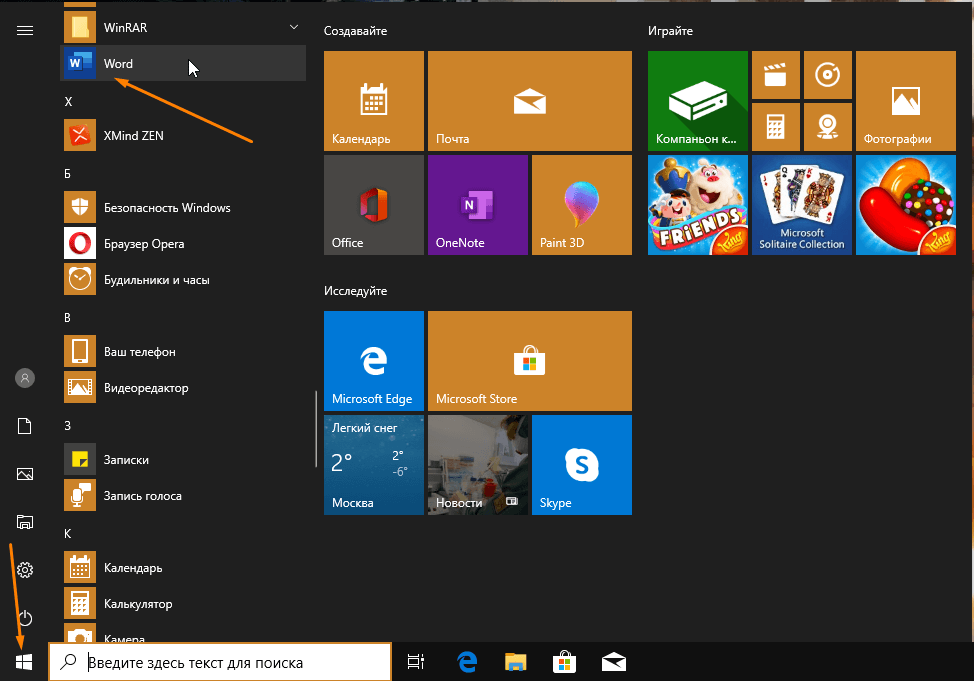
Task: Click the letter X group header
Action: pos(68,101)
